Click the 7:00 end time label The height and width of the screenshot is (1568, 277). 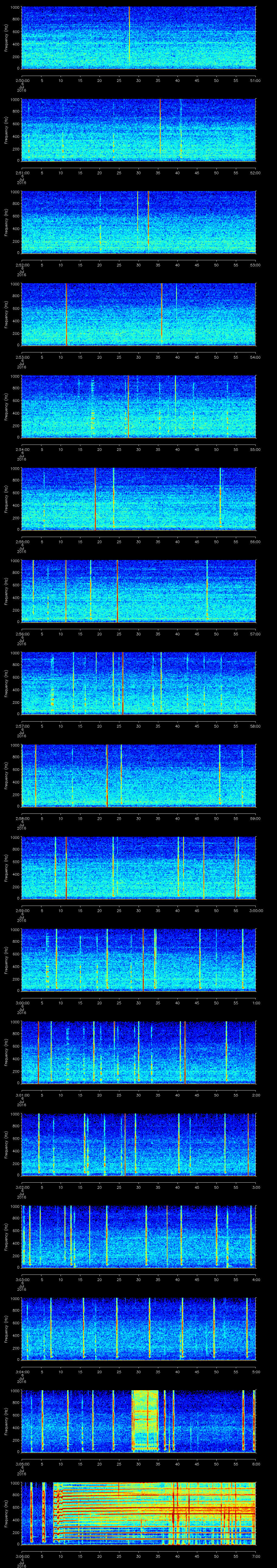click(256, 1556)
